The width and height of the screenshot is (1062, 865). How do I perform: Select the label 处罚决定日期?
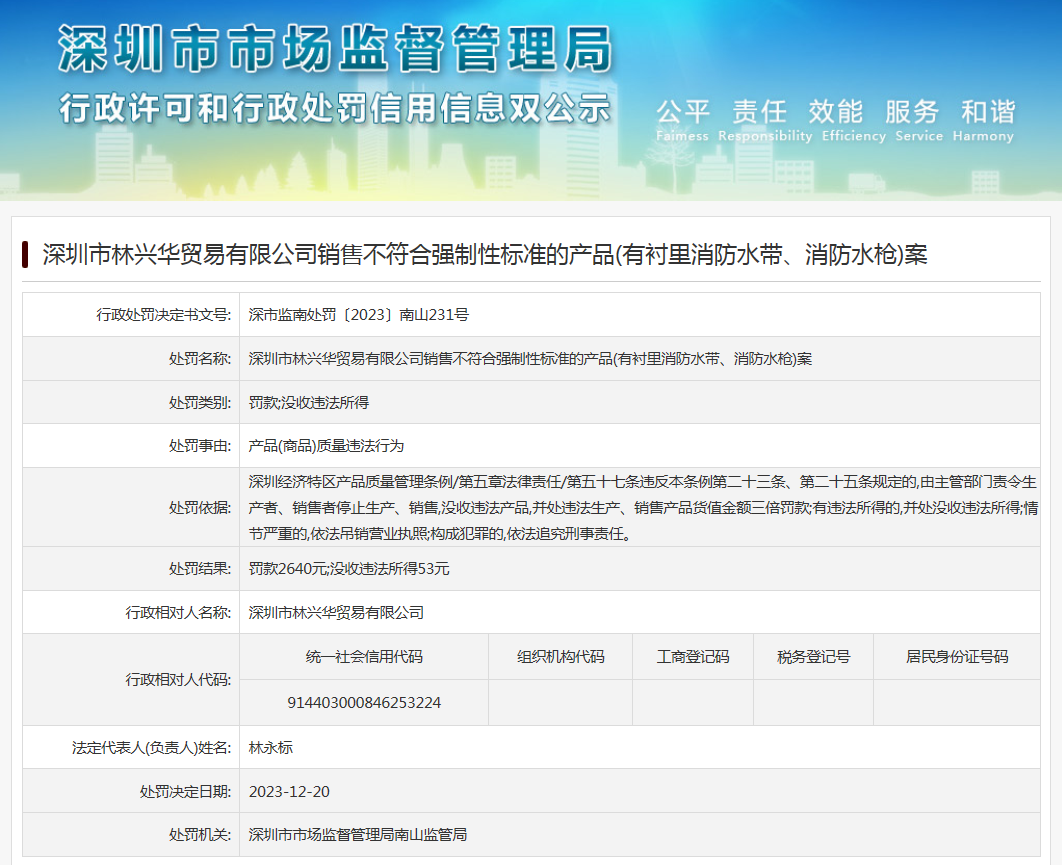click(x=186, y=792)
